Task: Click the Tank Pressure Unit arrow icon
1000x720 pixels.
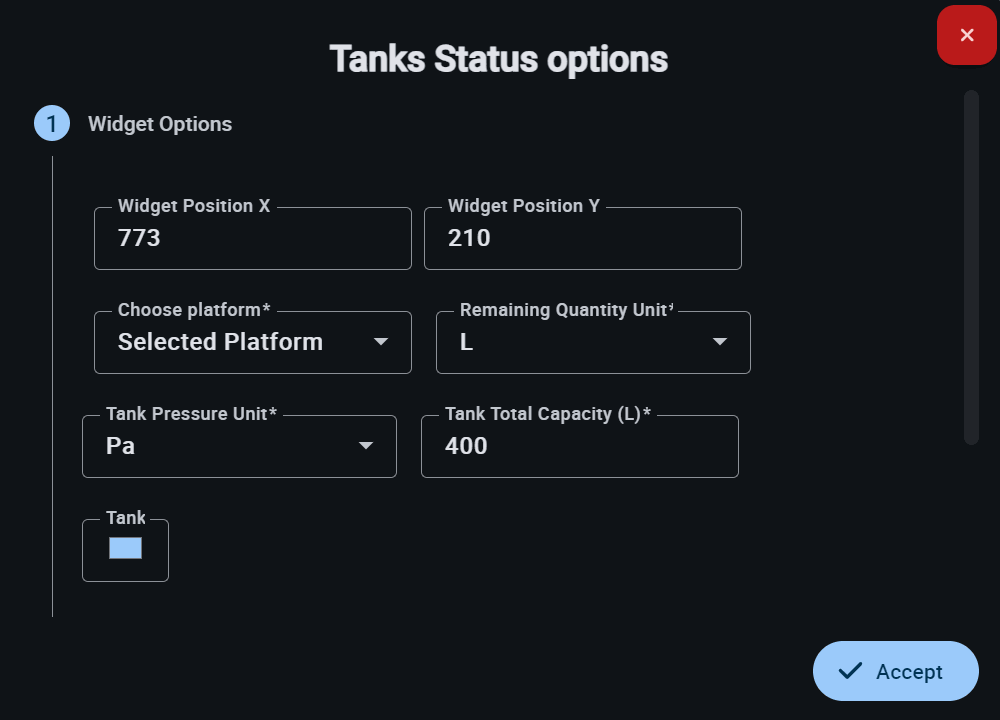Action: pos(366,446)
